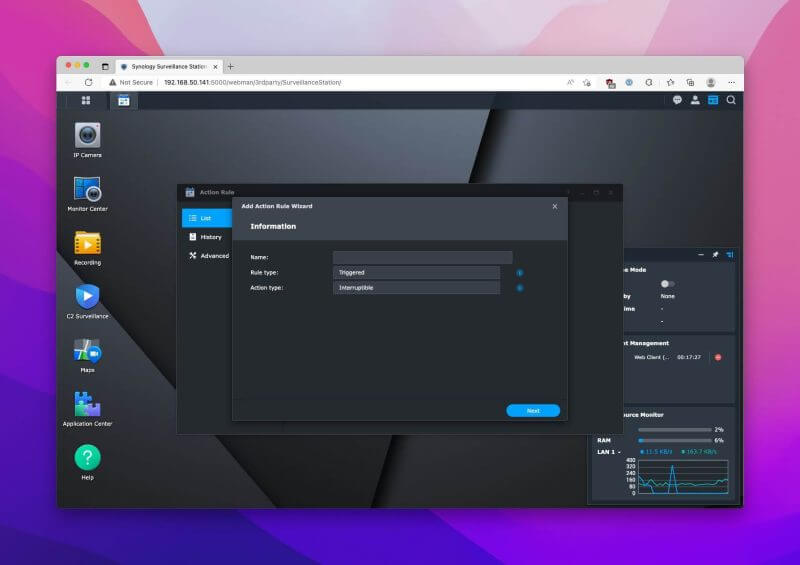This screenshot has width=800, height=565.
Task: Click the RAM usage bar
Action: tap(674, 440)
